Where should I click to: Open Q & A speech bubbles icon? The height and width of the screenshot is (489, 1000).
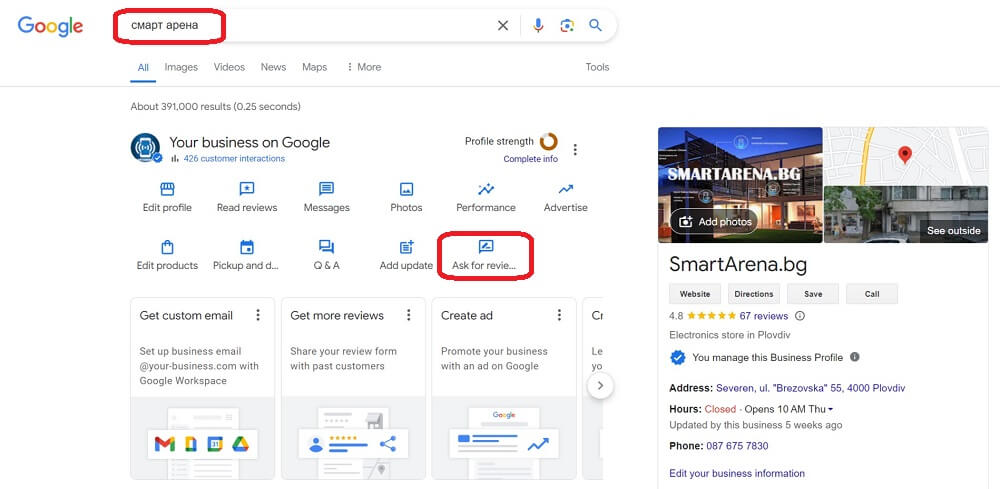coord(327,247)
